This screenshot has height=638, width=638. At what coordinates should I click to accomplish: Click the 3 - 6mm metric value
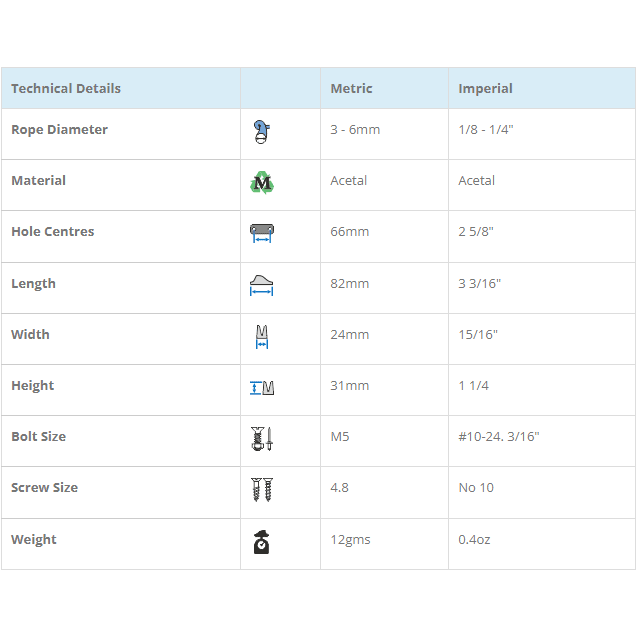pos(355,130)
